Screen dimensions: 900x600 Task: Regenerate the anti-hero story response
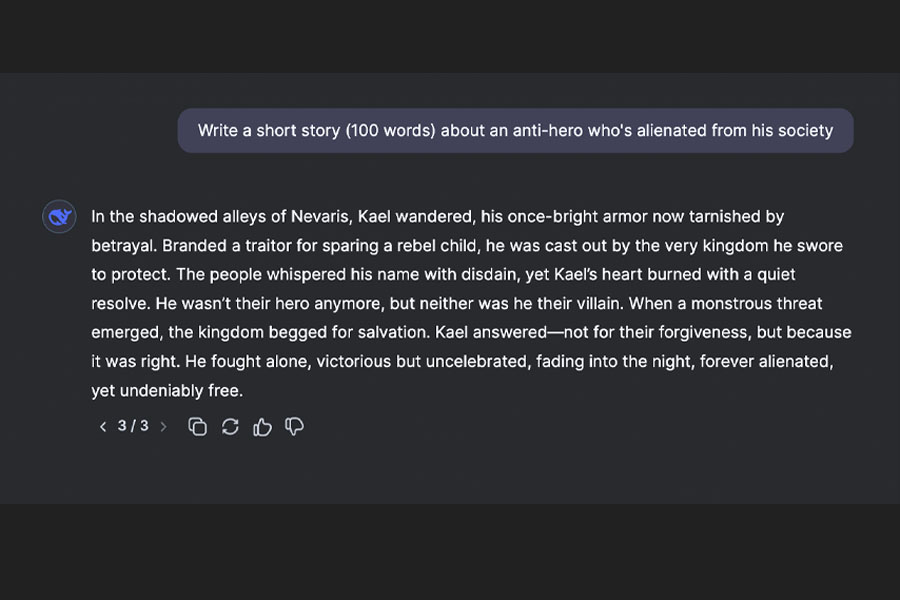point(230,427)
